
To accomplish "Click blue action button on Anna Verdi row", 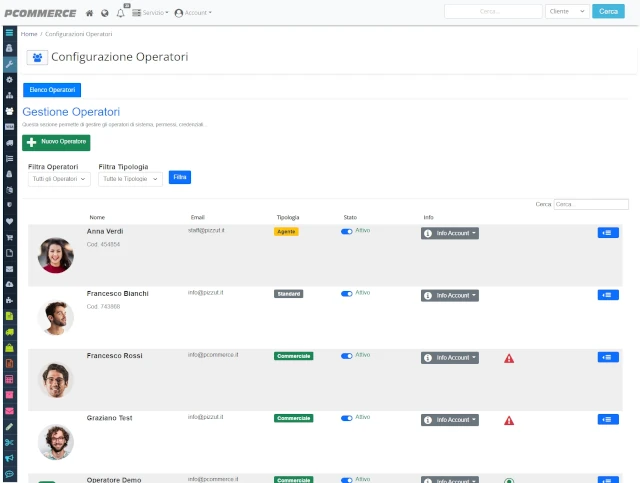I will coord(608,233).
